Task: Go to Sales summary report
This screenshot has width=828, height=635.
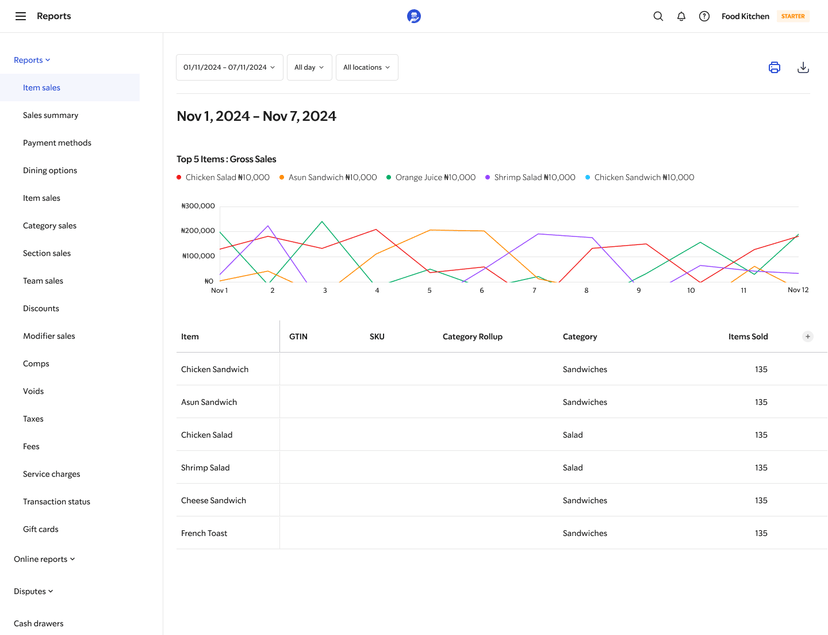Action: [x=50, y=115]
